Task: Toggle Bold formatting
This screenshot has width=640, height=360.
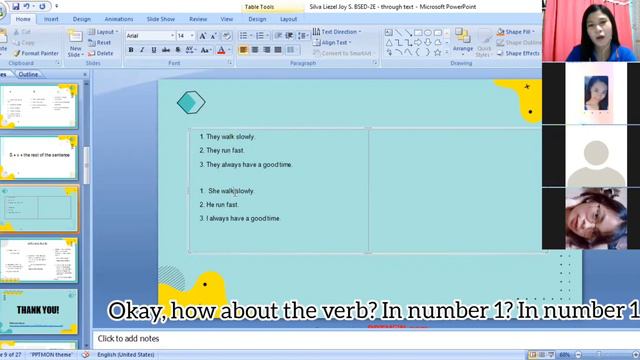Action: pyautogui.click(x=131, y=50)
